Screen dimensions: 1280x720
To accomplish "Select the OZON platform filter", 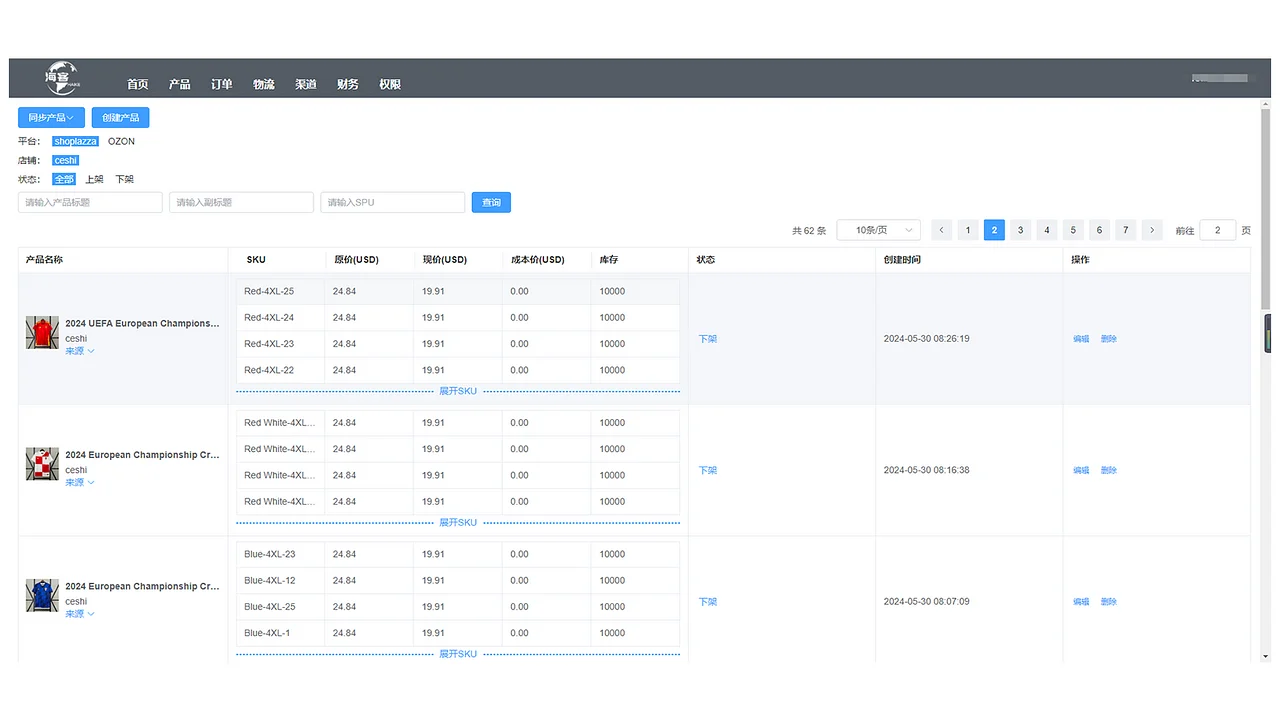I will [120, 141].
